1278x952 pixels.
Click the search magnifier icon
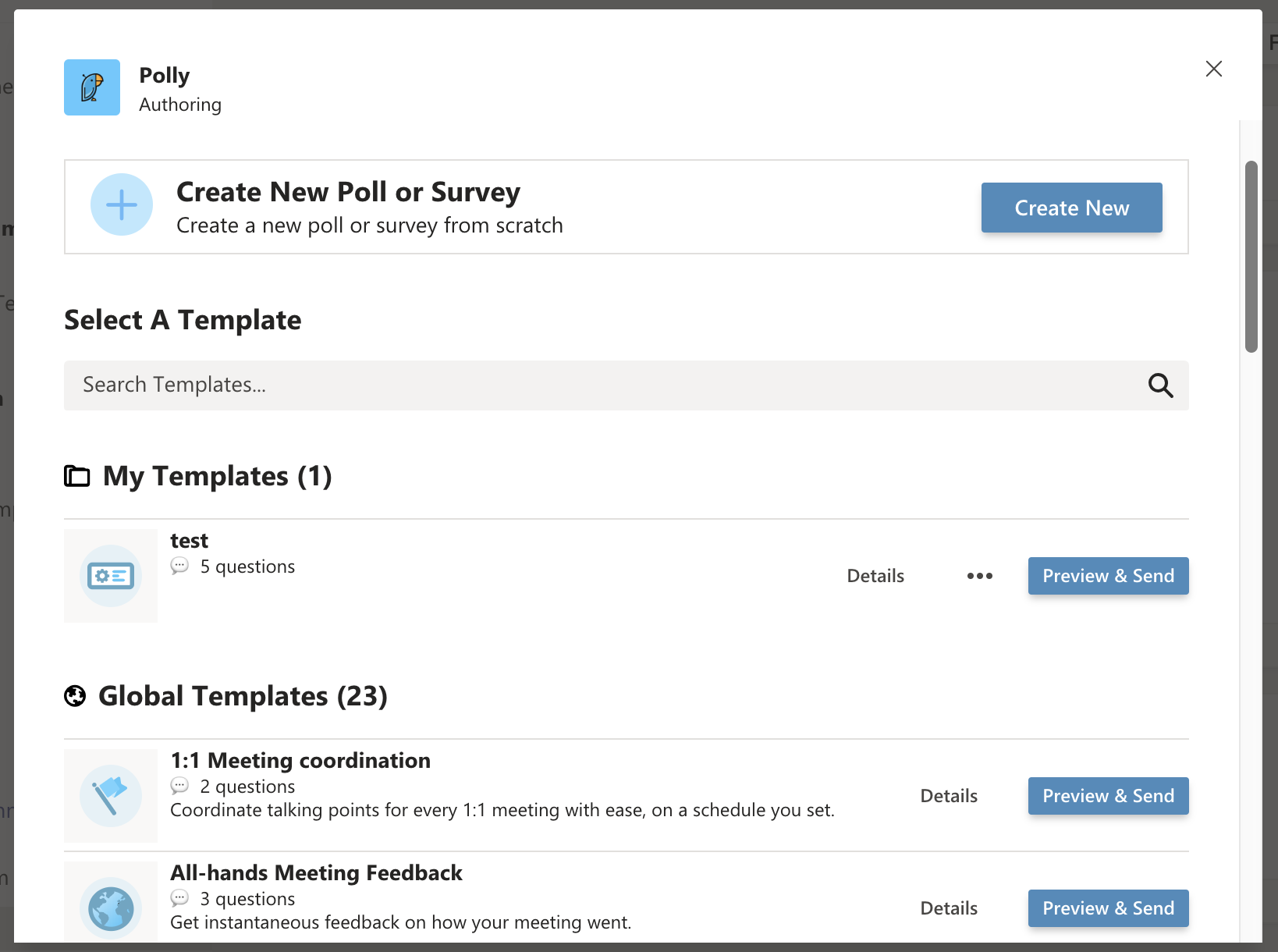[1160, 385]
